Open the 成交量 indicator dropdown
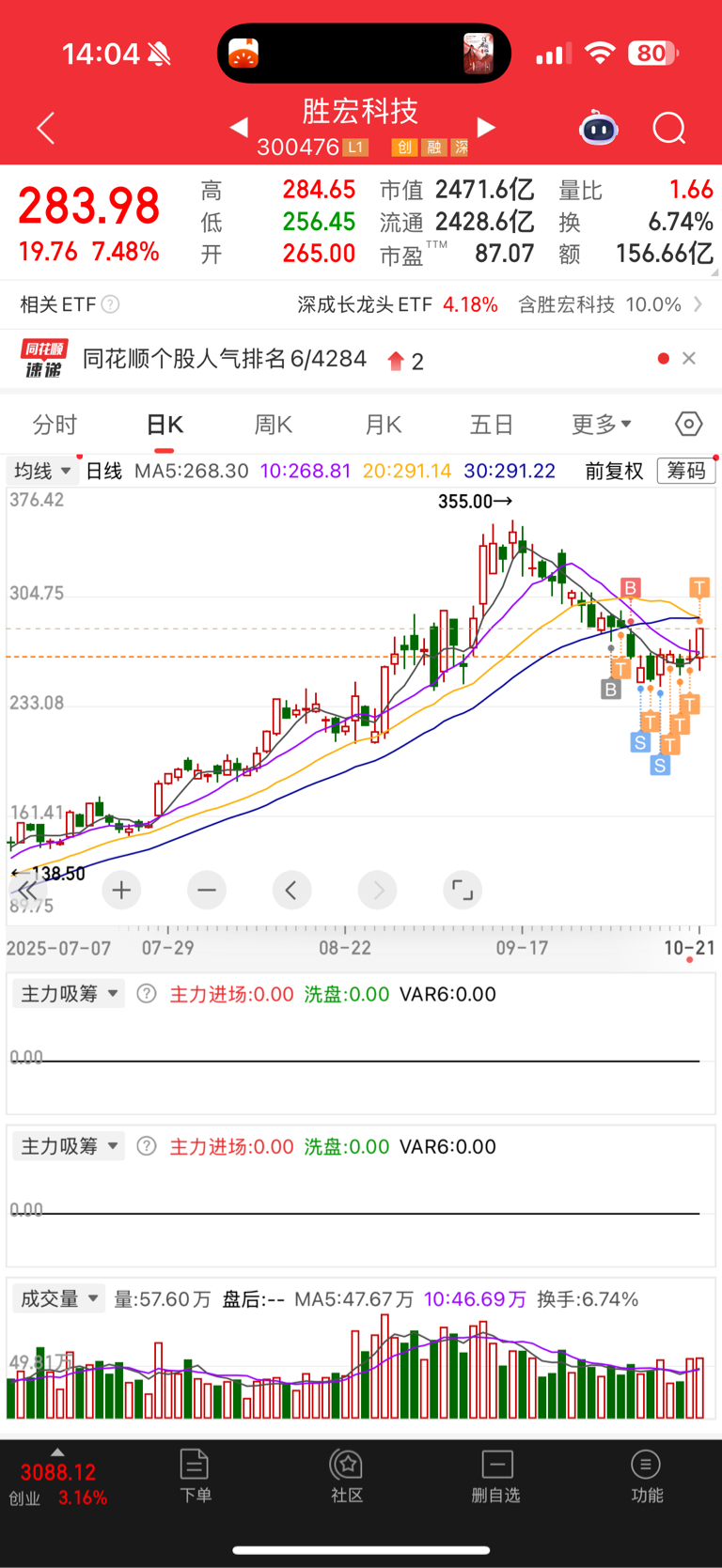The height and width of the screenshot is (1568, 722). click(x=59, y=1299)
